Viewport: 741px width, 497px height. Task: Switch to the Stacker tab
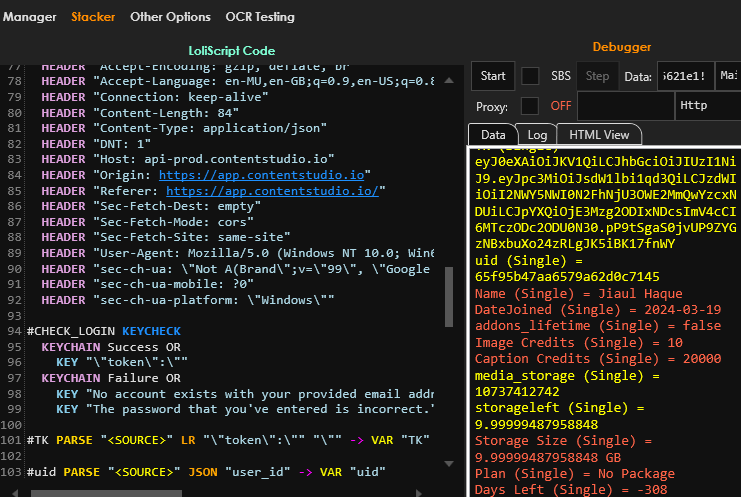pos(93,17)
